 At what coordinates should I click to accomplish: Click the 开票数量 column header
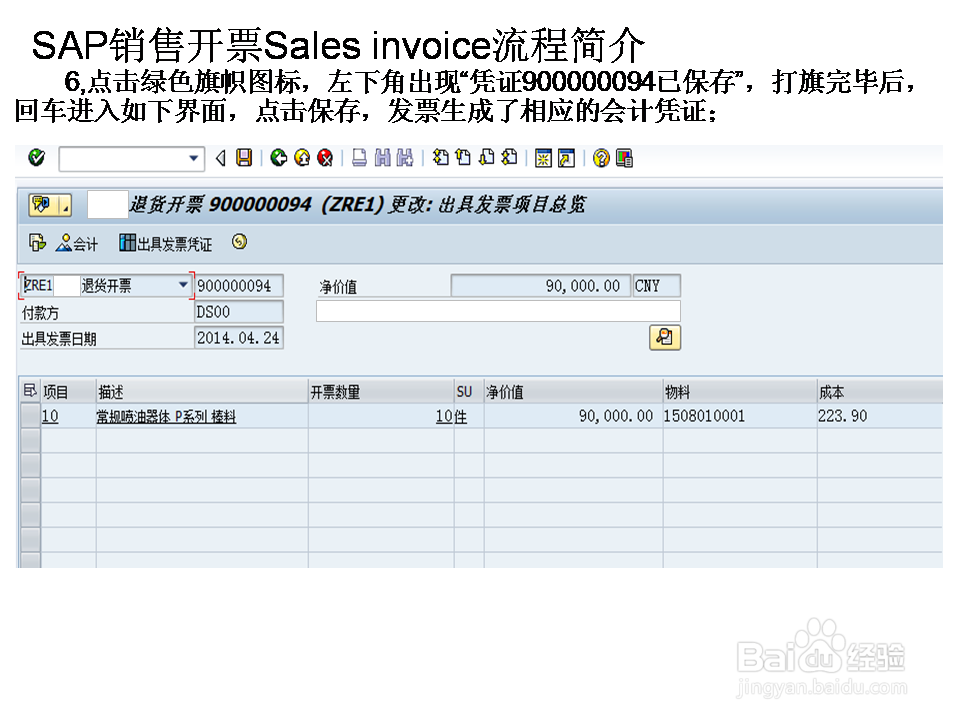(x=381, y=392)
